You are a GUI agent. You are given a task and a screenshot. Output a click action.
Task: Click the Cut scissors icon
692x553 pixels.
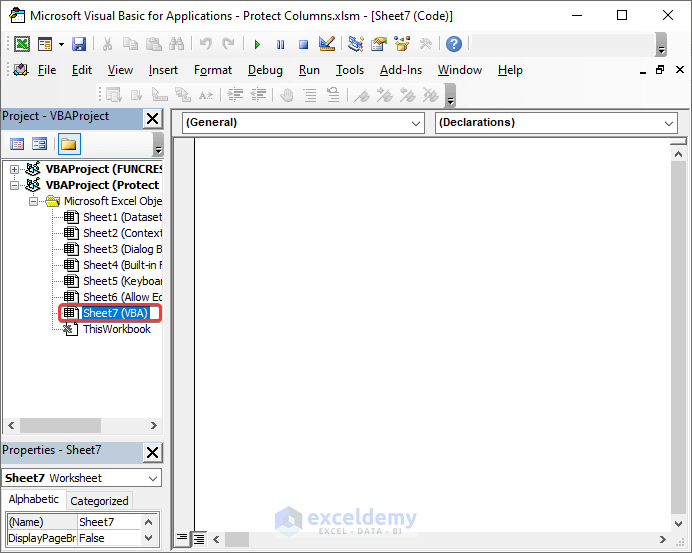pos(107,44)
